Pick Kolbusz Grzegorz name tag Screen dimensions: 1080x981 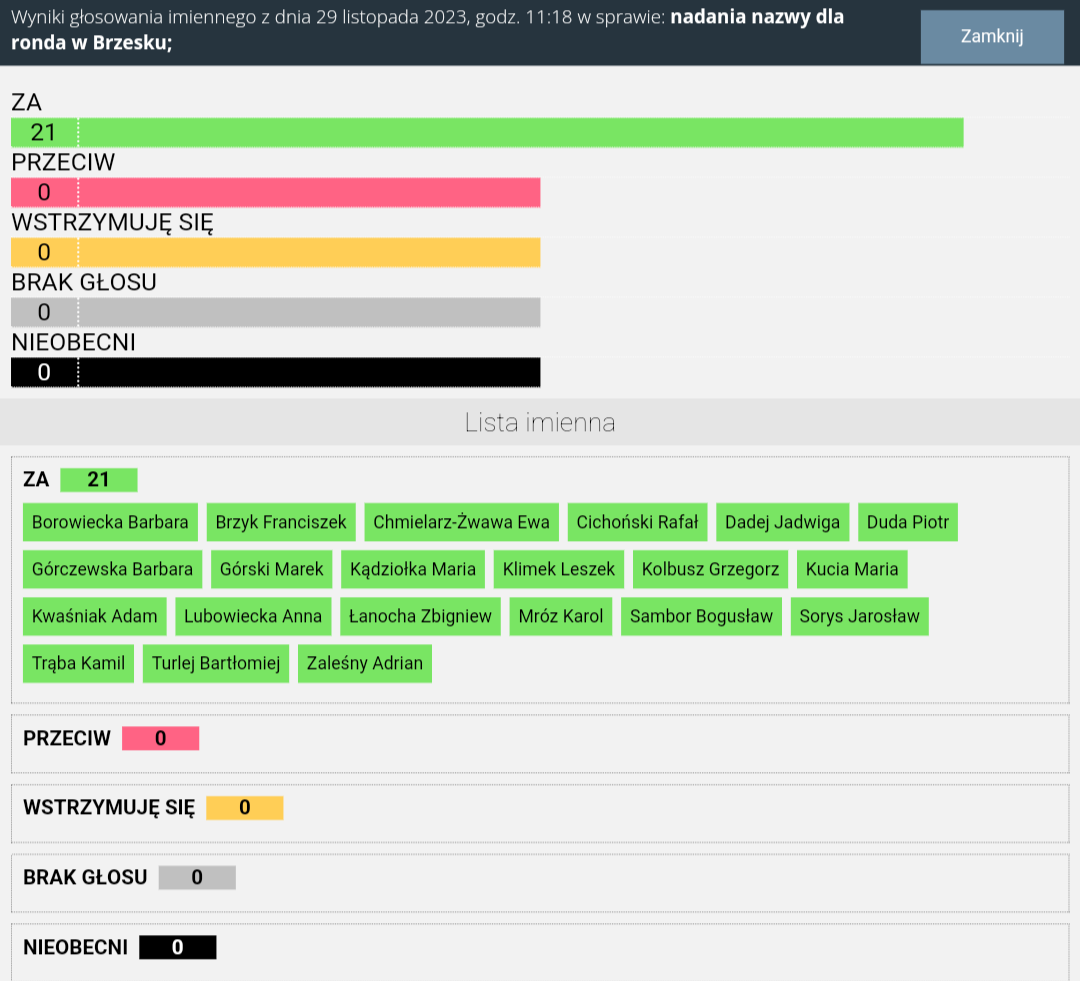tap(710, 569)
